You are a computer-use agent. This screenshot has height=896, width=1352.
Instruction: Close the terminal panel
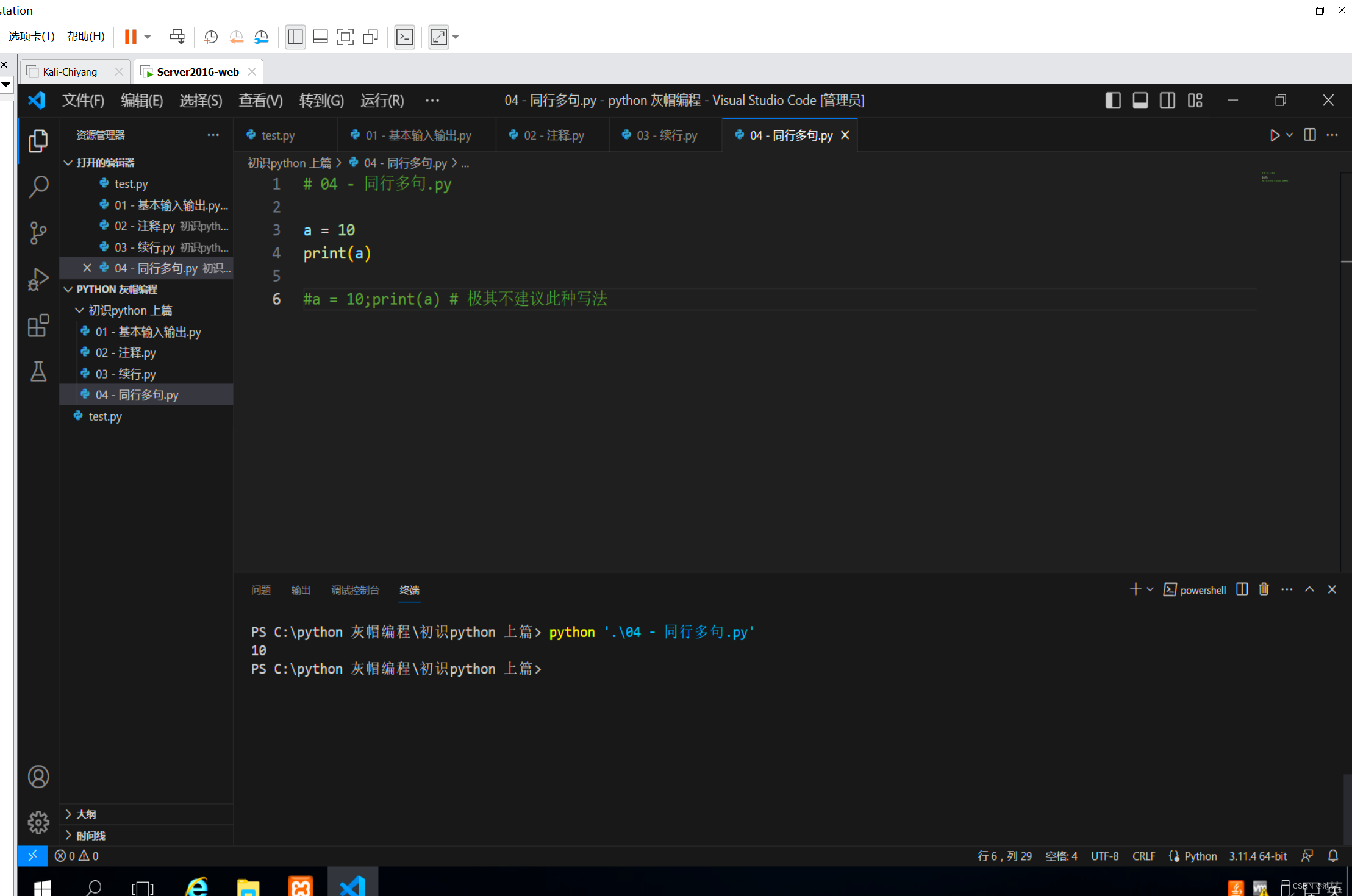(x=1332, y=589)
